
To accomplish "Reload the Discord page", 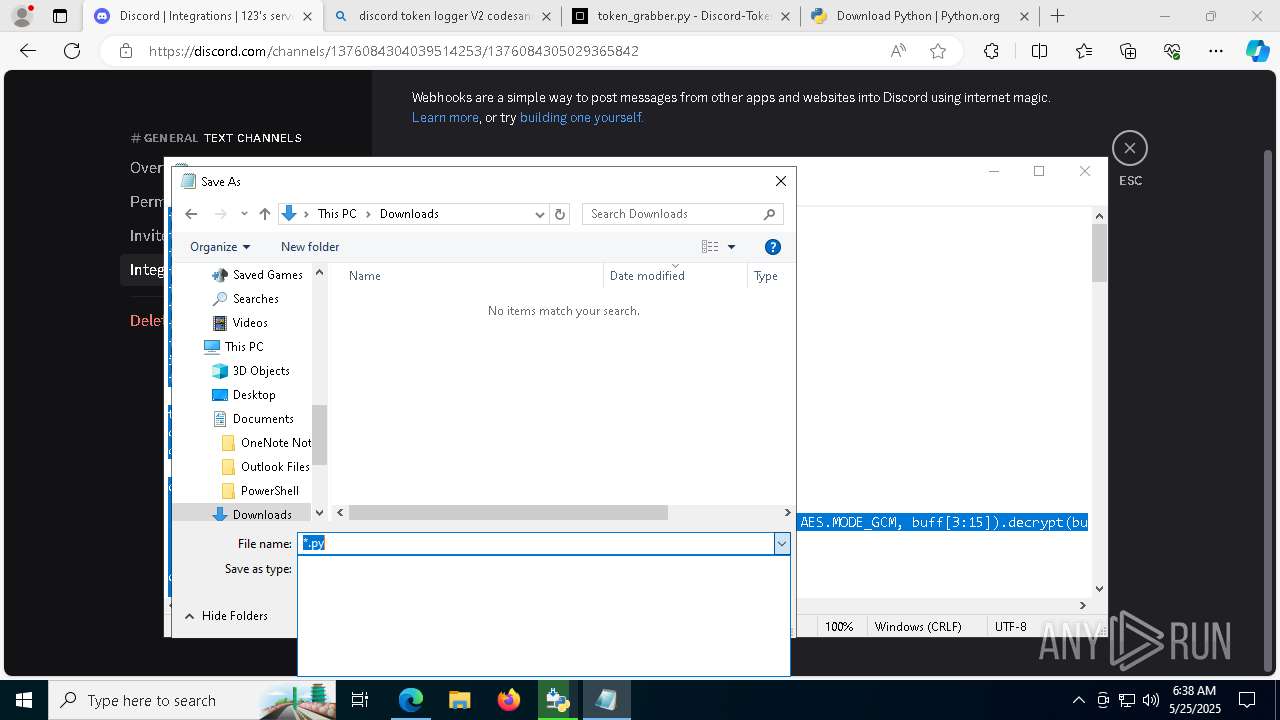I will (x=71, y=51).
